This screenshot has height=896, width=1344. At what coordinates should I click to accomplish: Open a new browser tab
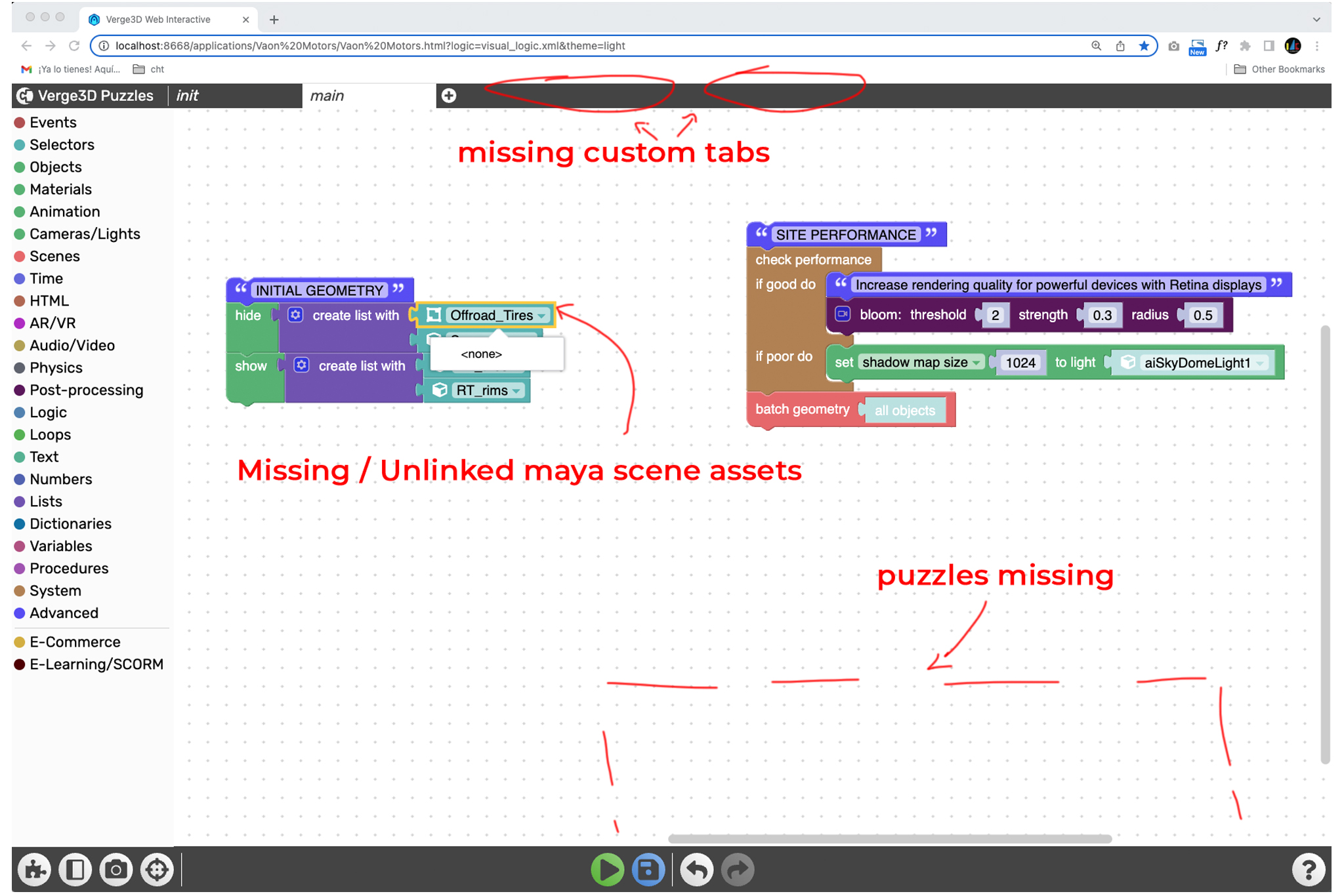[x=274, y=20]
